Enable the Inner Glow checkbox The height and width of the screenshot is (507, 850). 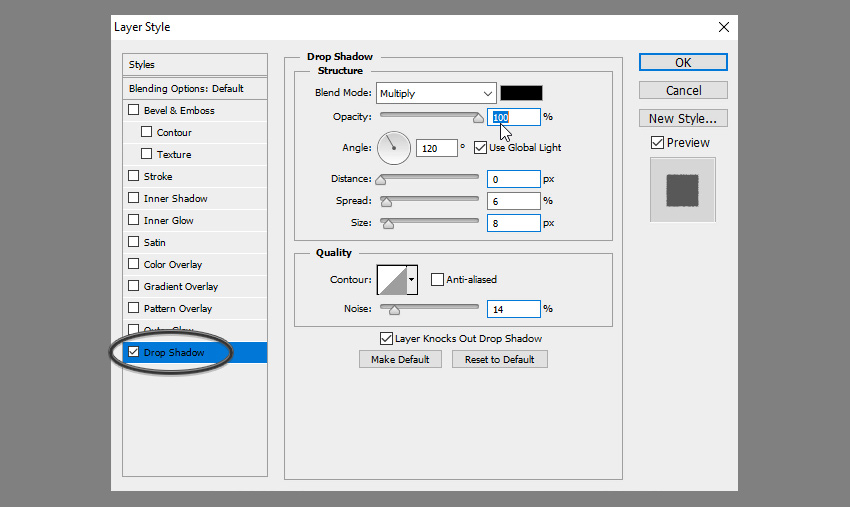(133, 220)
